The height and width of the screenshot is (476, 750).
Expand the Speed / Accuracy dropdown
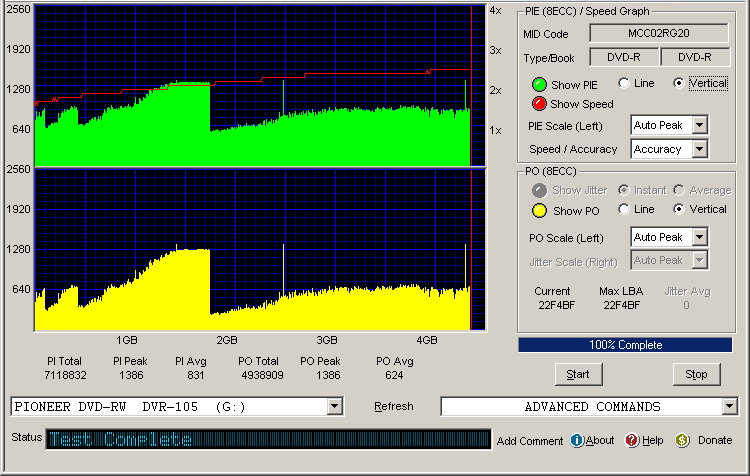coord(699,149)
